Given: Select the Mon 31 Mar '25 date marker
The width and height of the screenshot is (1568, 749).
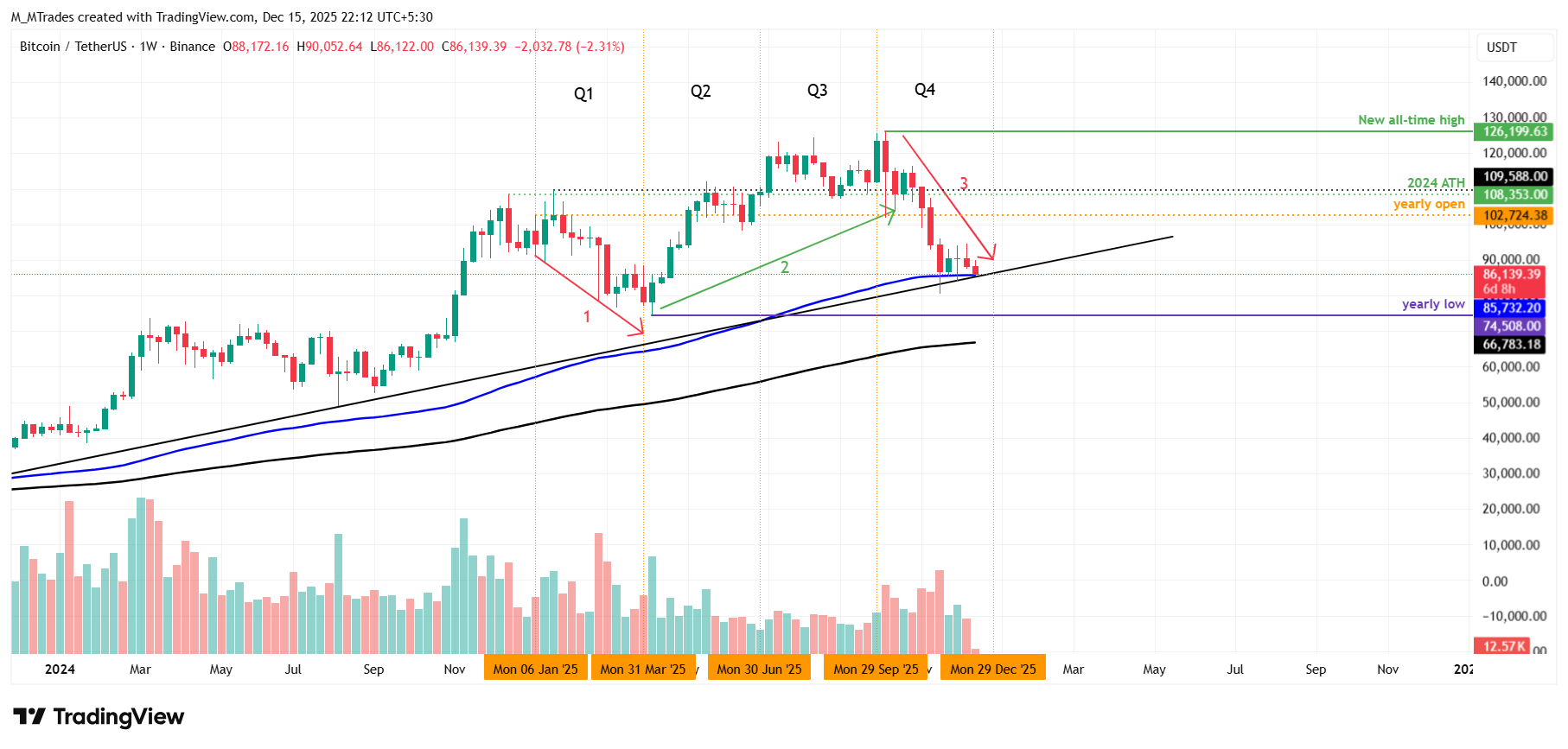Looking at the screenshot, I should click(642, 670).
